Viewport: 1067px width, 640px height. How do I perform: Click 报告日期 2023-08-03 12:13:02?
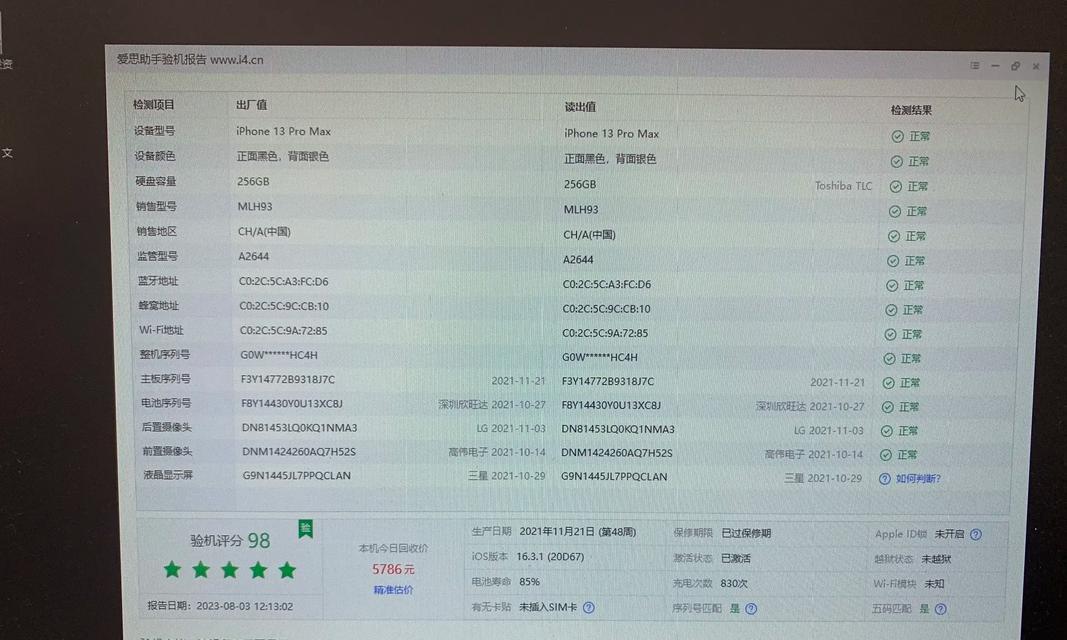220,606
